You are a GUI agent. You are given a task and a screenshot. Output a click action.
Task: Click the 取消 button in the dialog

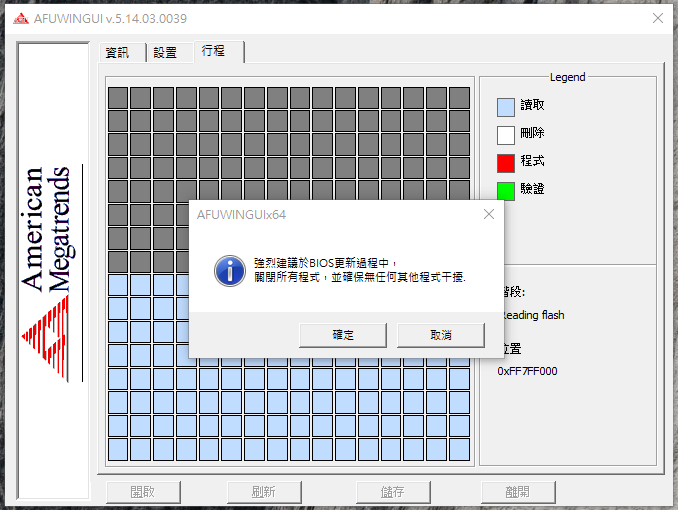click(441, 335)
